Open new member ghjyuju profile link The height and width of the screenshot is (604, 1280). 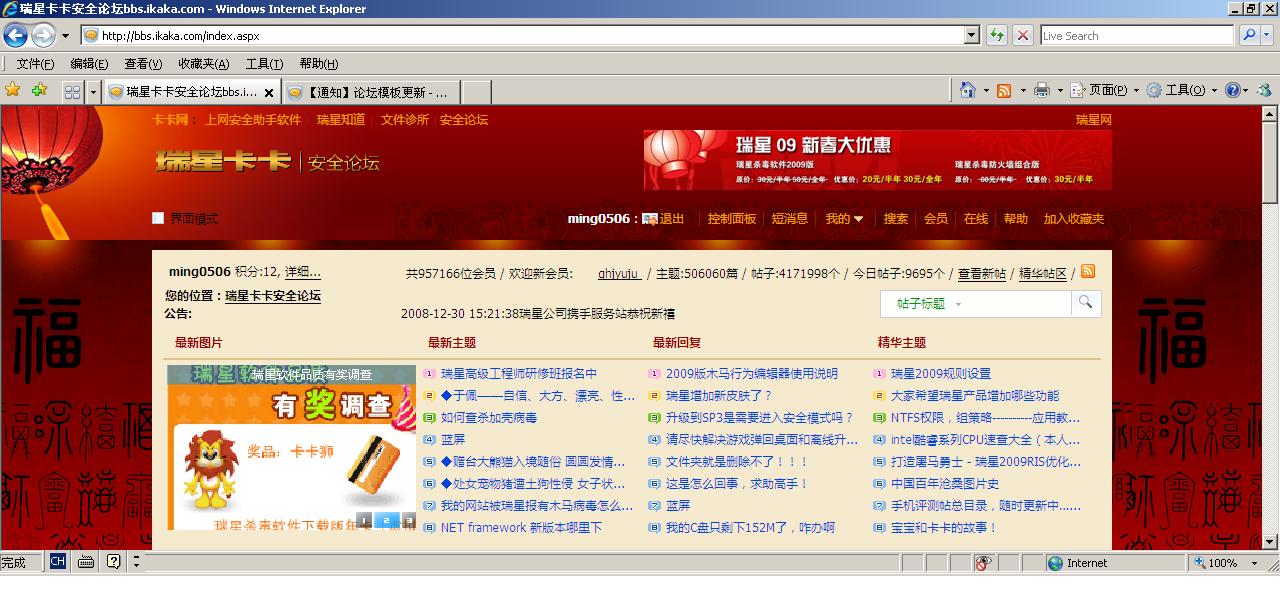point(619,273)
